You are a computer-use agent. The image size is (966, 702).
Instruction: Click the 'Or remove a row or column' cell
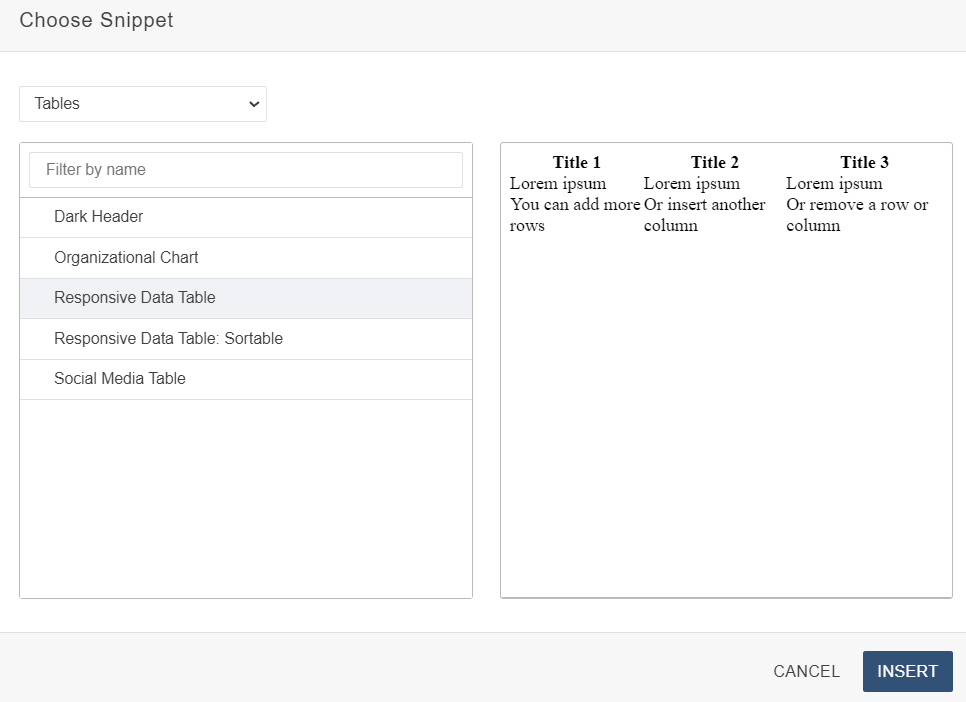[858, 215]
